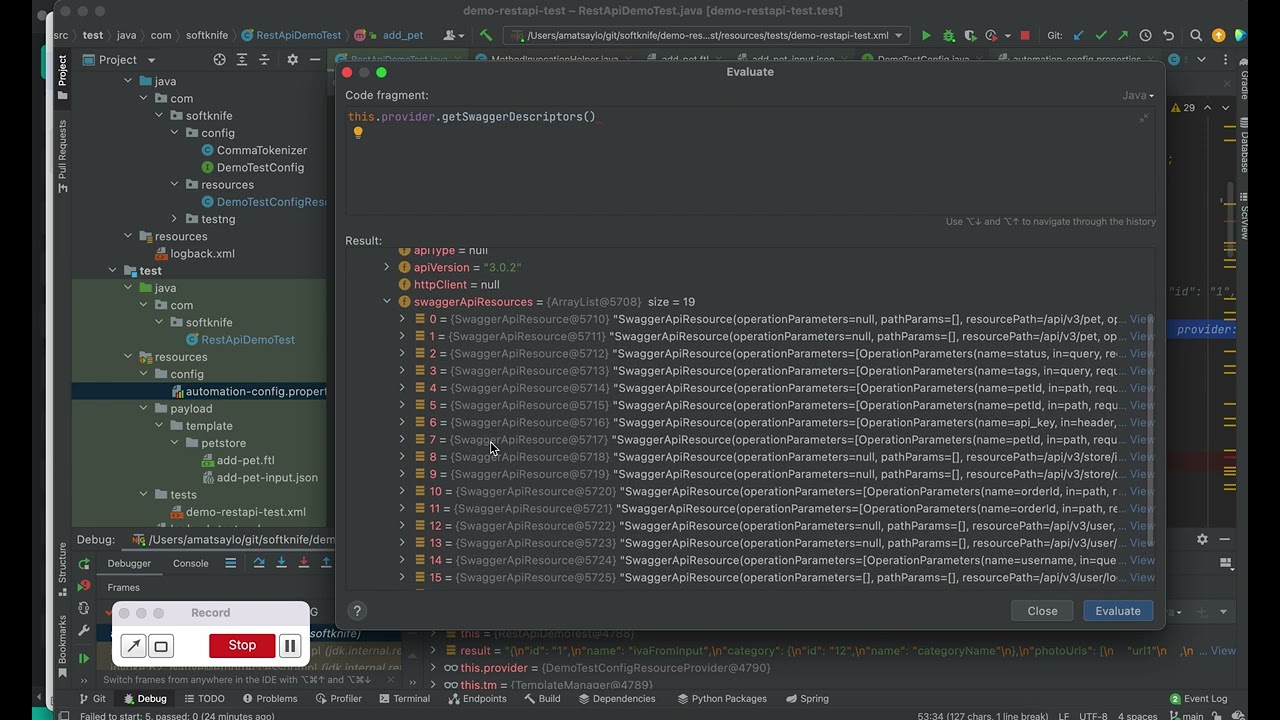Expand the result variable in debugger
The width and height of the screenshot is (1280, 720).
(x=434, y=651)
